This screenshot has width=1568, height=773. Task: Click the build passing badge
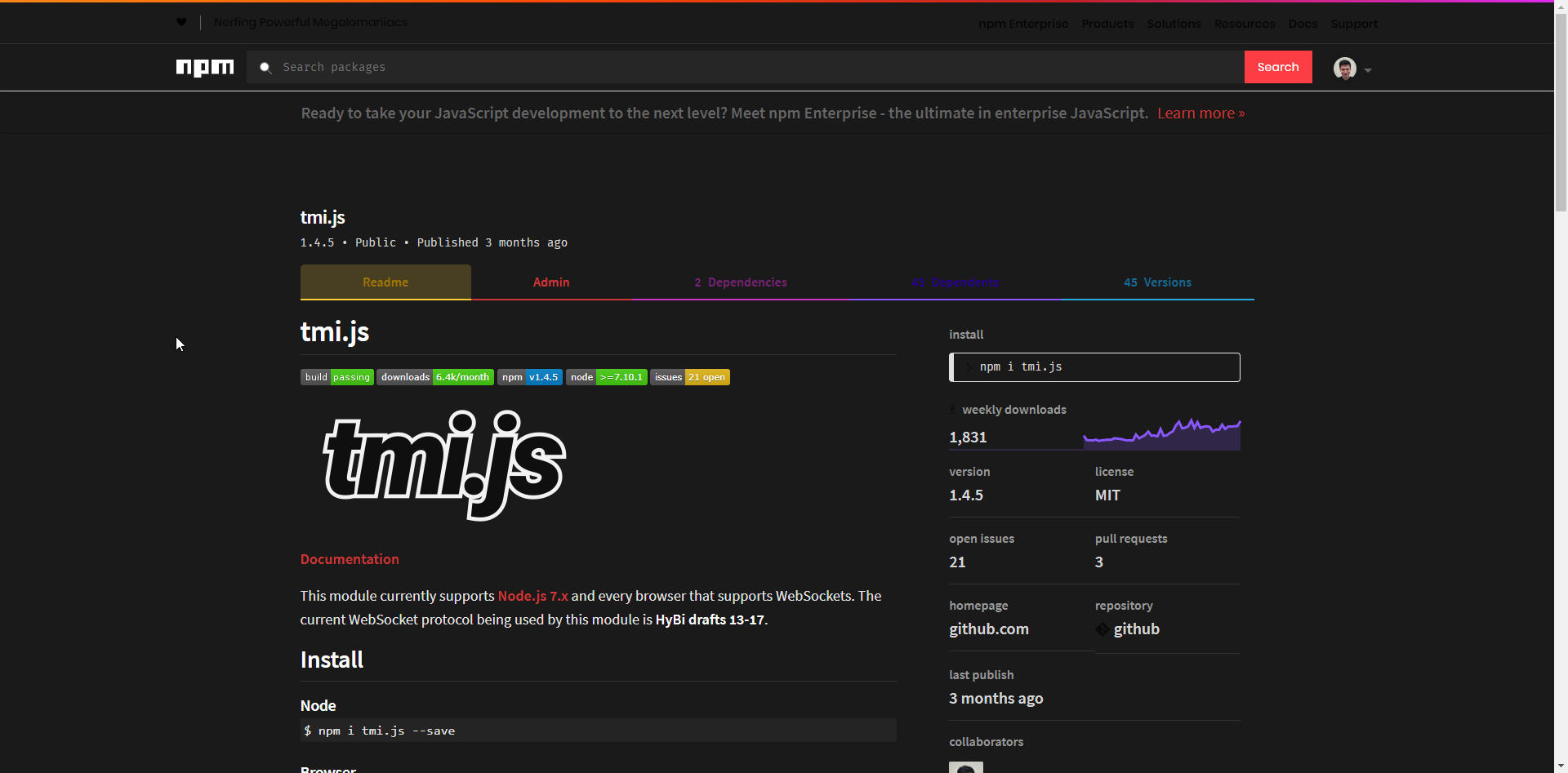[337, 377]
